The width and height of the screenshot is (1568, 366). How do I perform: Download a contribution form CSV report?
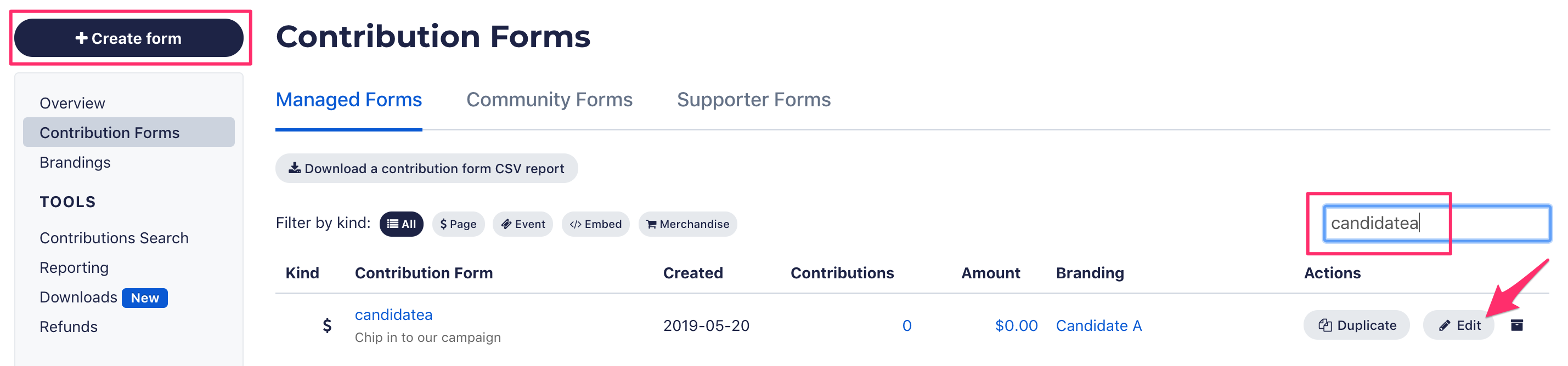point(426,168)
